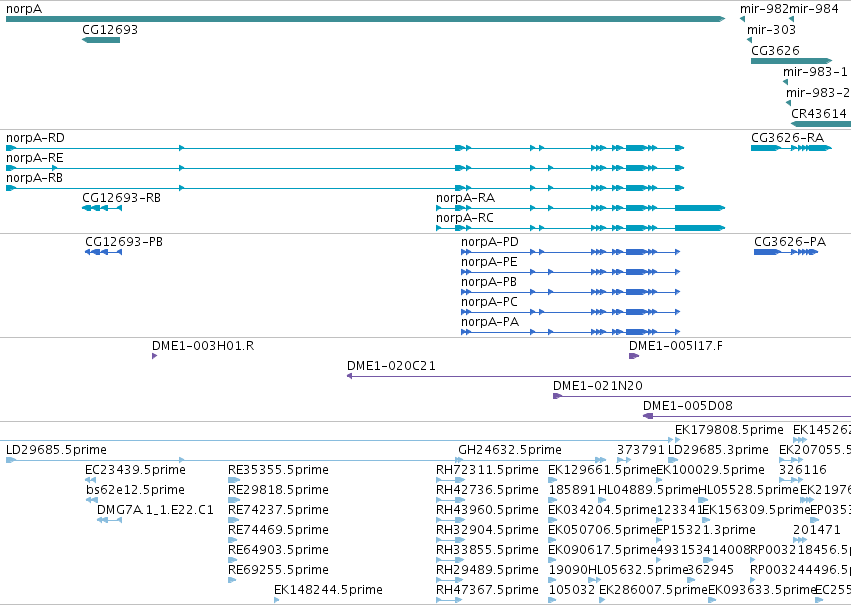The width and height of the screenshot is (851, 605).
Task: Select the norpA-RC transcript label
Action: click(465, 218)
